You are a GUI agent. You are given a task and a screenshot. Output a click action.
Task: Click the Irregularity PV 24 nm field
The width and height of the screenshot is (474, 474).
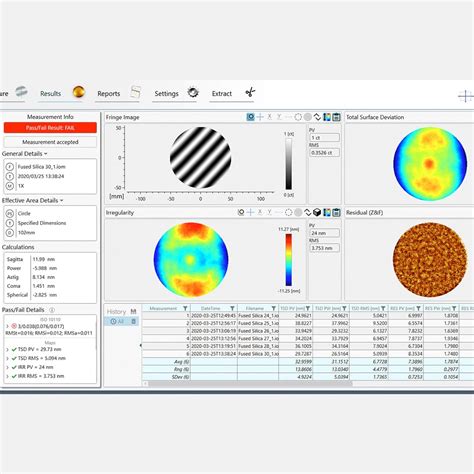tap(324, 233)
